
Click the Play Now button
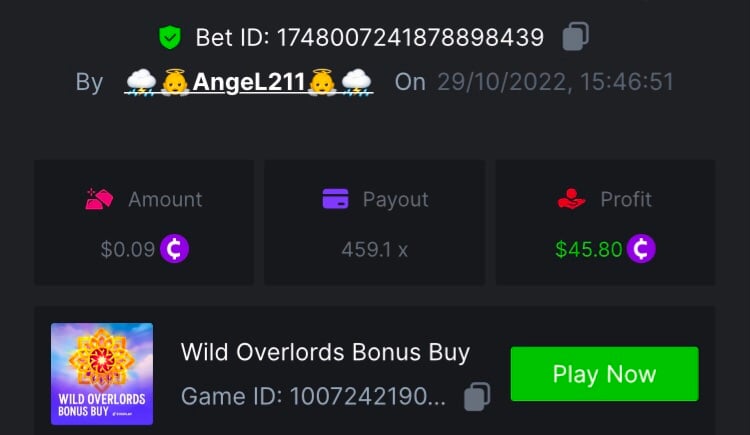(605, 374)
